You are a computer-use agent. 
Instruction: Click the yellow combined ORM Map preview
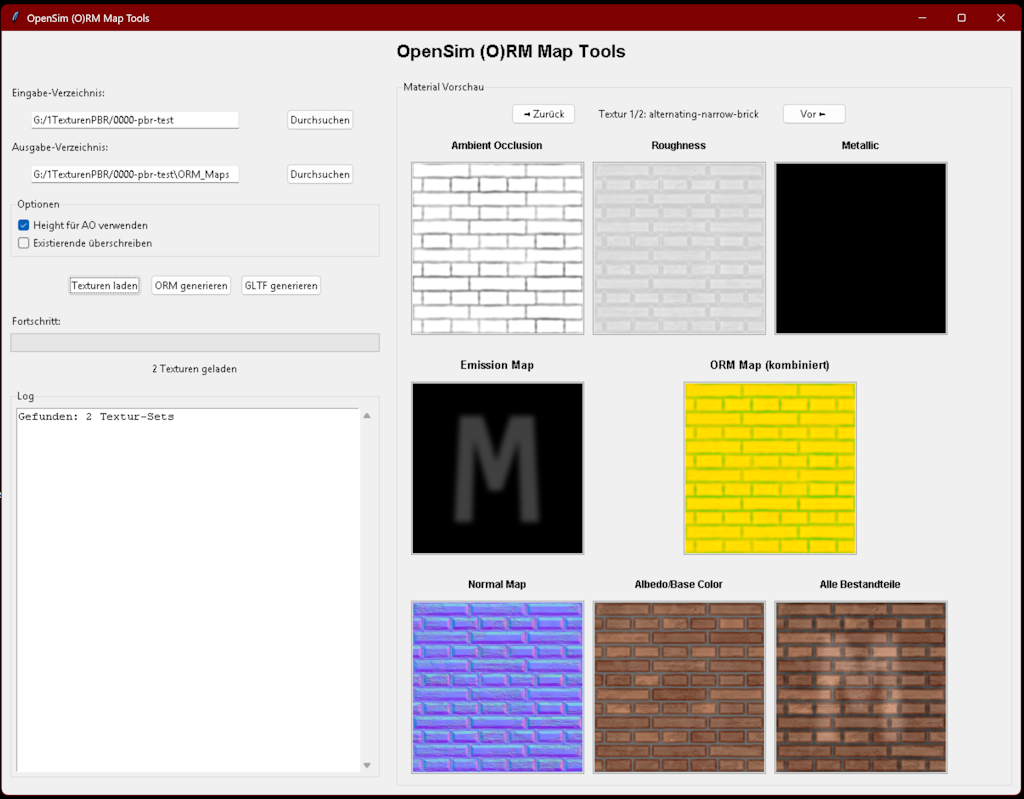(x=770, y=468)
